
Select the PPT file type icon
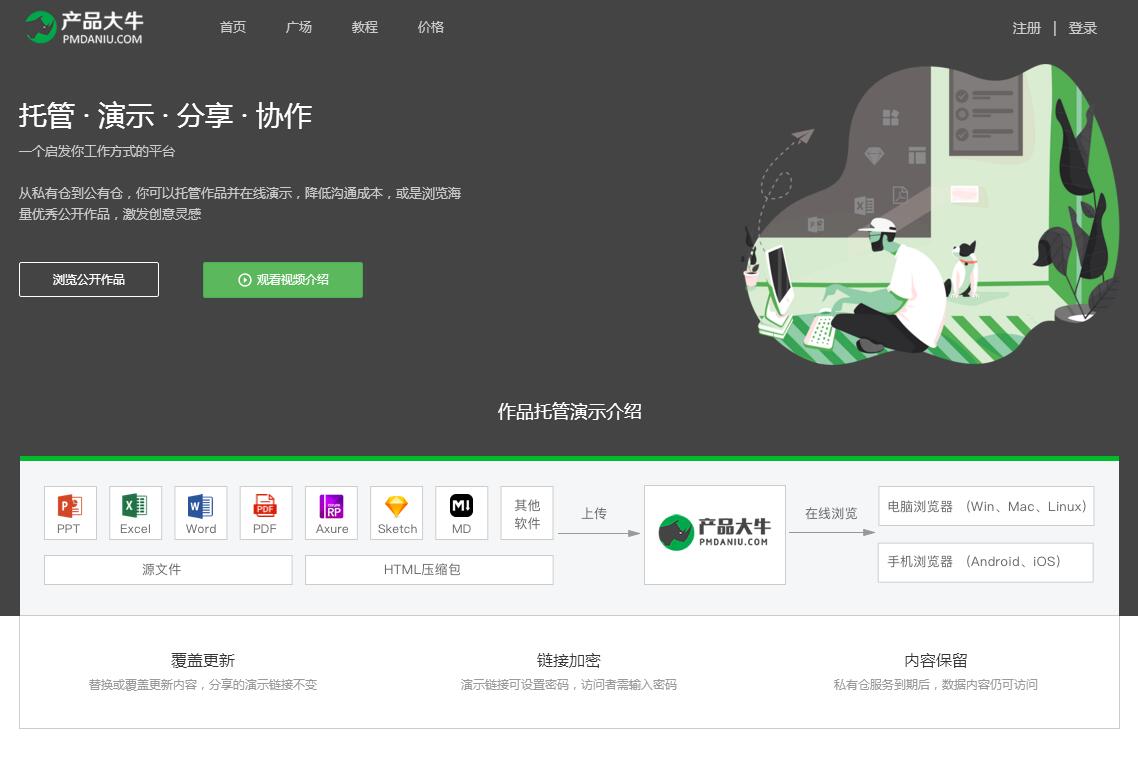pos(70,513)
